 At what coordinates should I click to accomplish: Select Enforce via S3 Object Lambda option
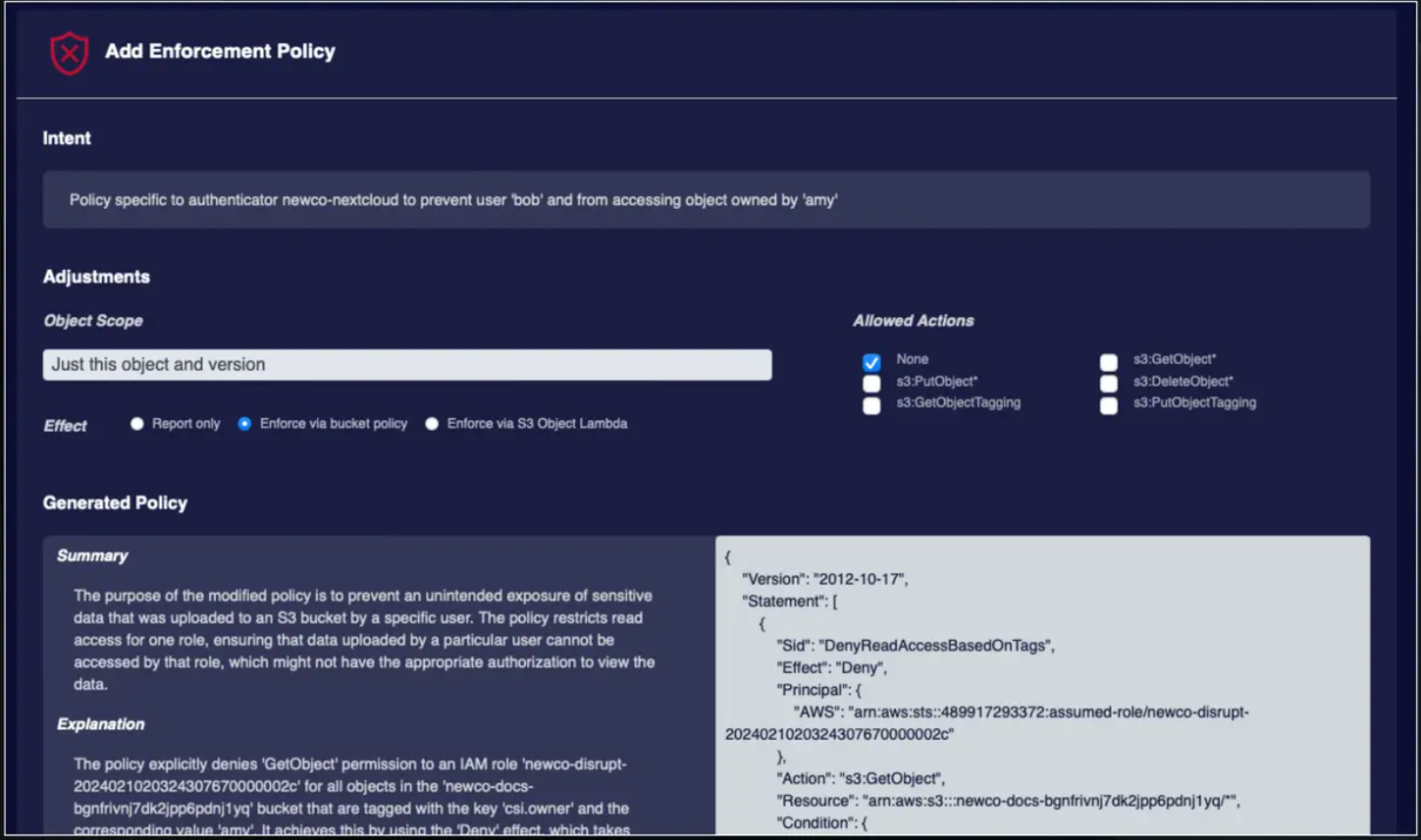click(432, 424)
